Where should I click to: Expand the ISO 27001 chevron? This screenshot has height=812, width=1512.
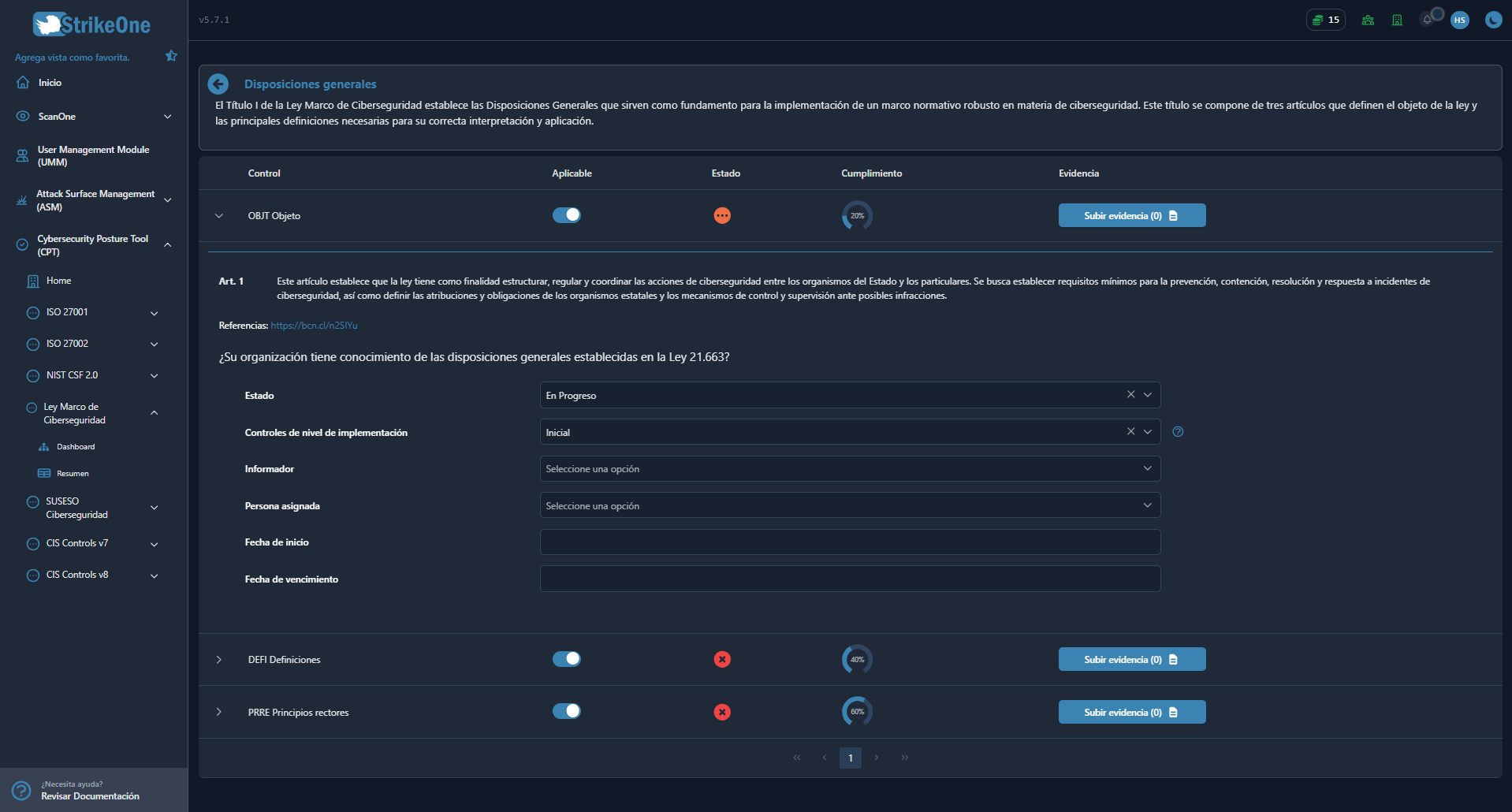155,313
